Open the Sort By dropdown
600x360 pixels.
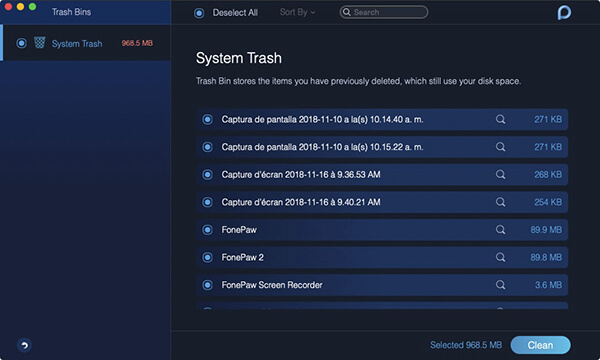(x=297, y=12)
